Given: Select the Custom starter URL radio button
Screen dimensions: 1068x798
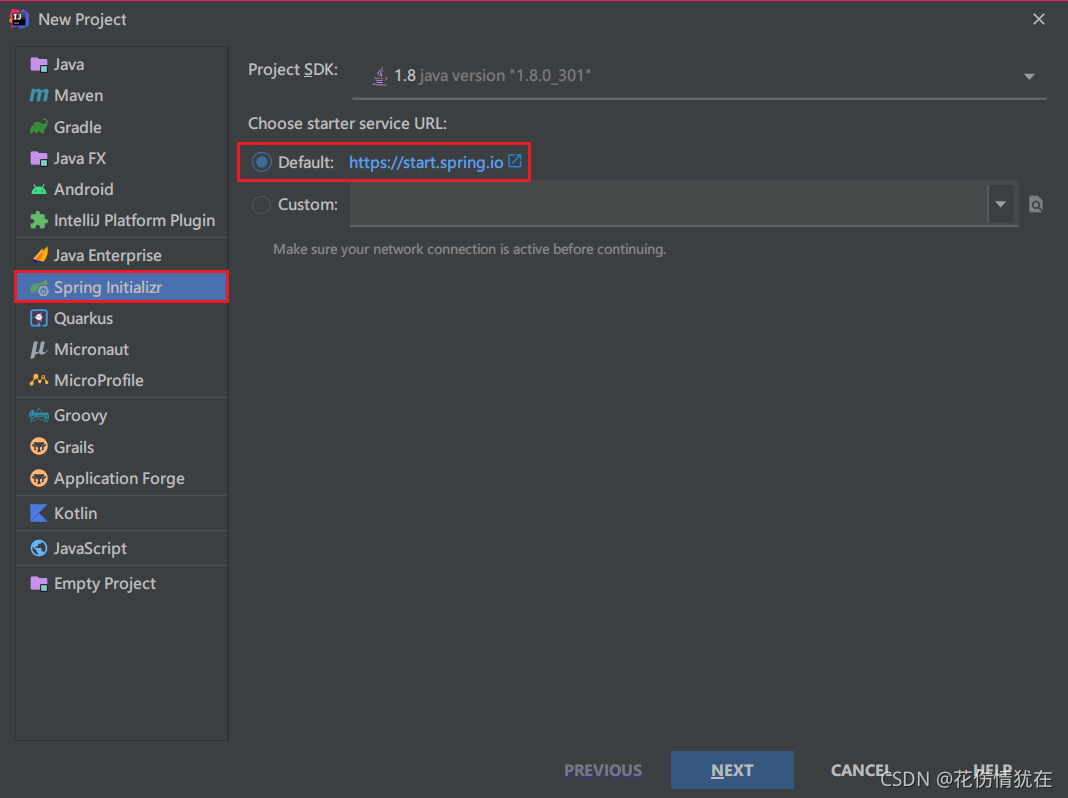Looking at the screenshot, I should (262, 204).
